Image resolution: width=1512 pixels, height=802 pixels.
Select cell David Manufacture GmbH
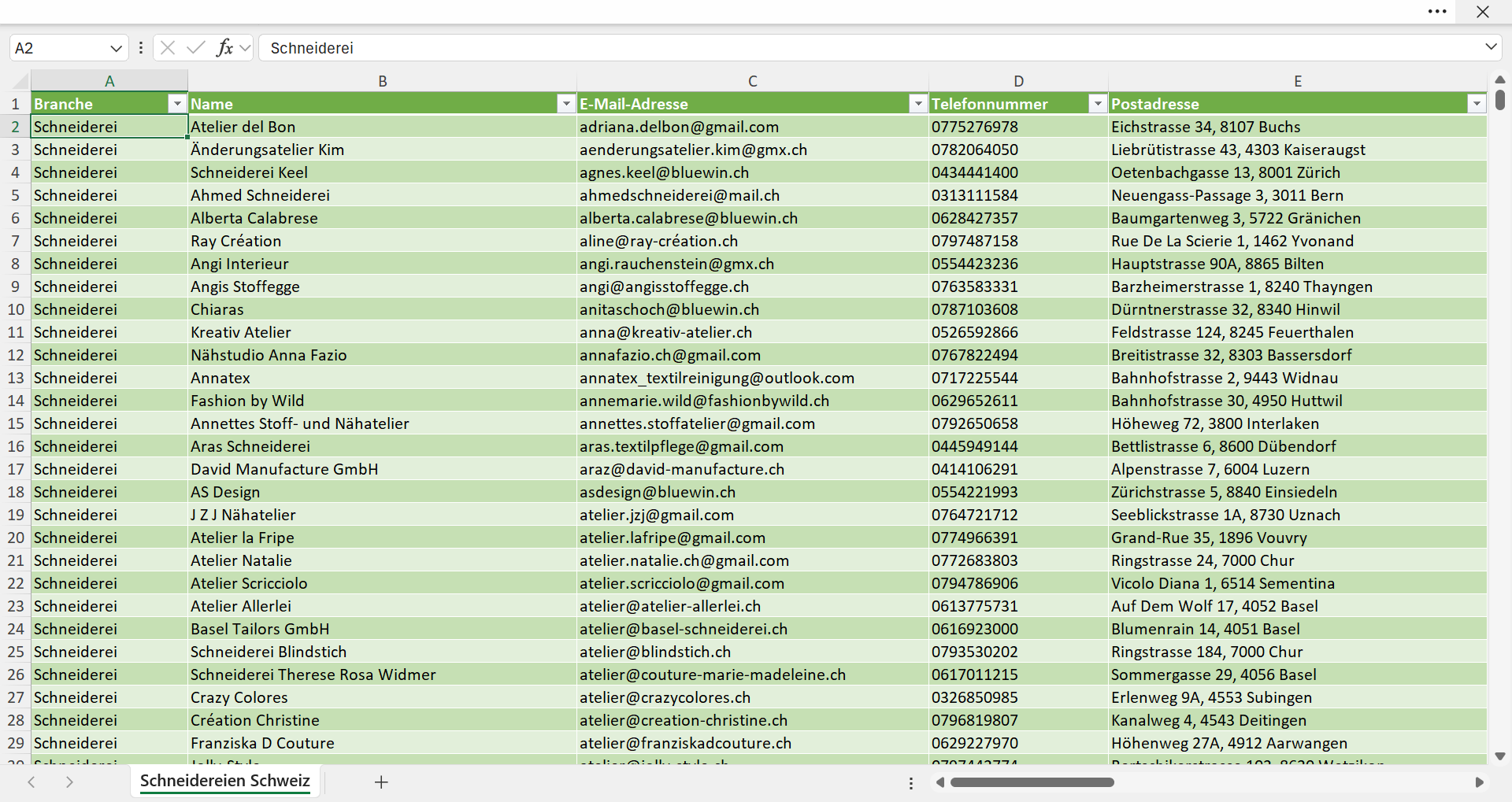[383, 469]
